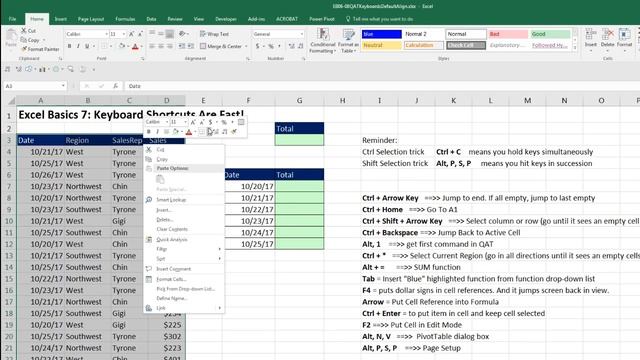Click Italic on the mini toolbar
The height and width of the screenshot is (360, 640).
158,132
